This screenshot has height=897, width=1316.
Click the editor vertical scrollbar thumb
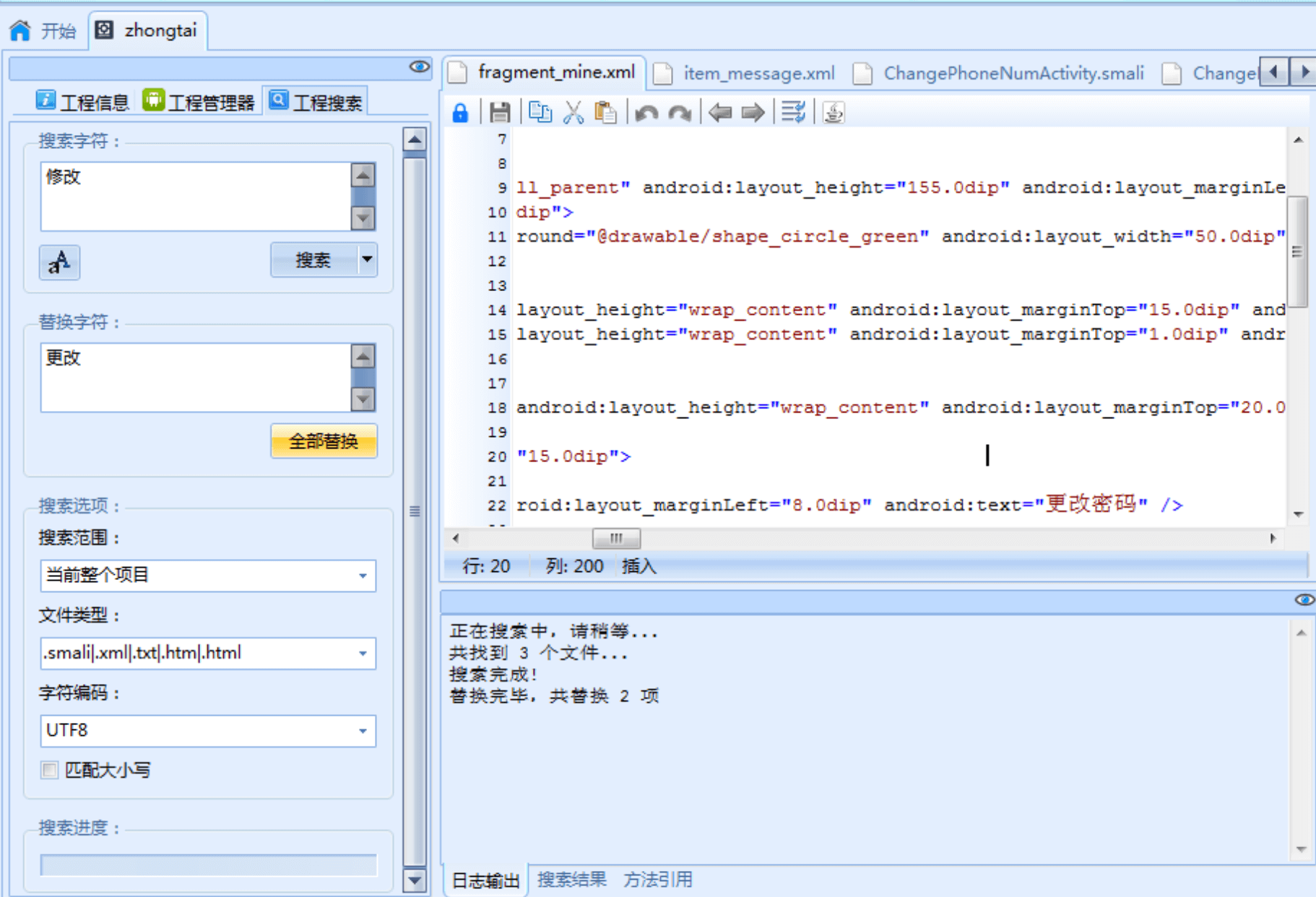pos(1298,251)
